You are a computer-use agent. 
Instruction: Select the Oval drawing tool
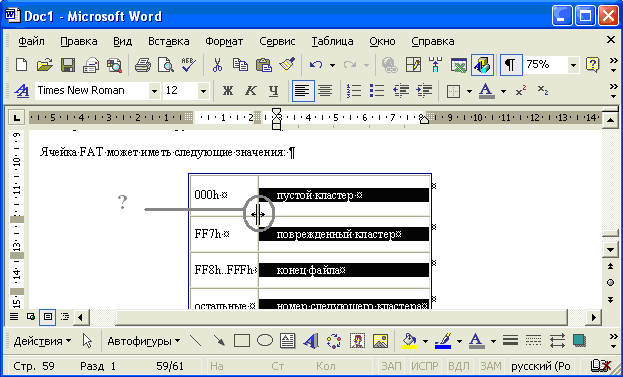pyautogui.click(x=265, y=340)
